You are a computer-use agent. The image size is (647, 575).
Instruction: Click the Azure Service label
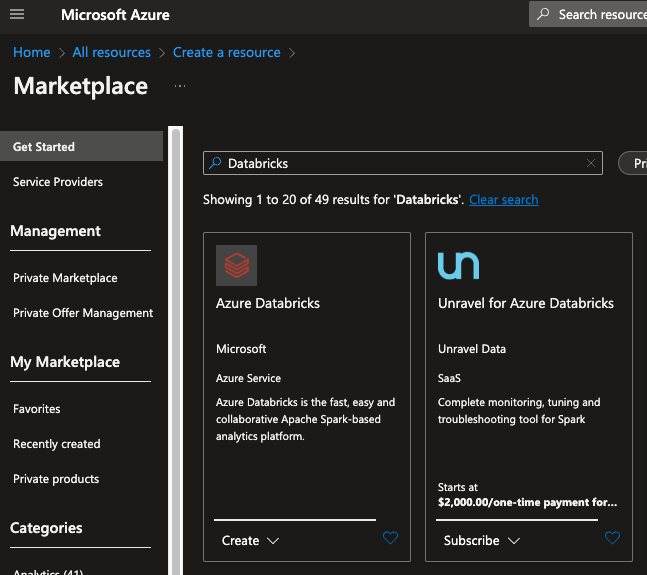click(x=248, y=378)
